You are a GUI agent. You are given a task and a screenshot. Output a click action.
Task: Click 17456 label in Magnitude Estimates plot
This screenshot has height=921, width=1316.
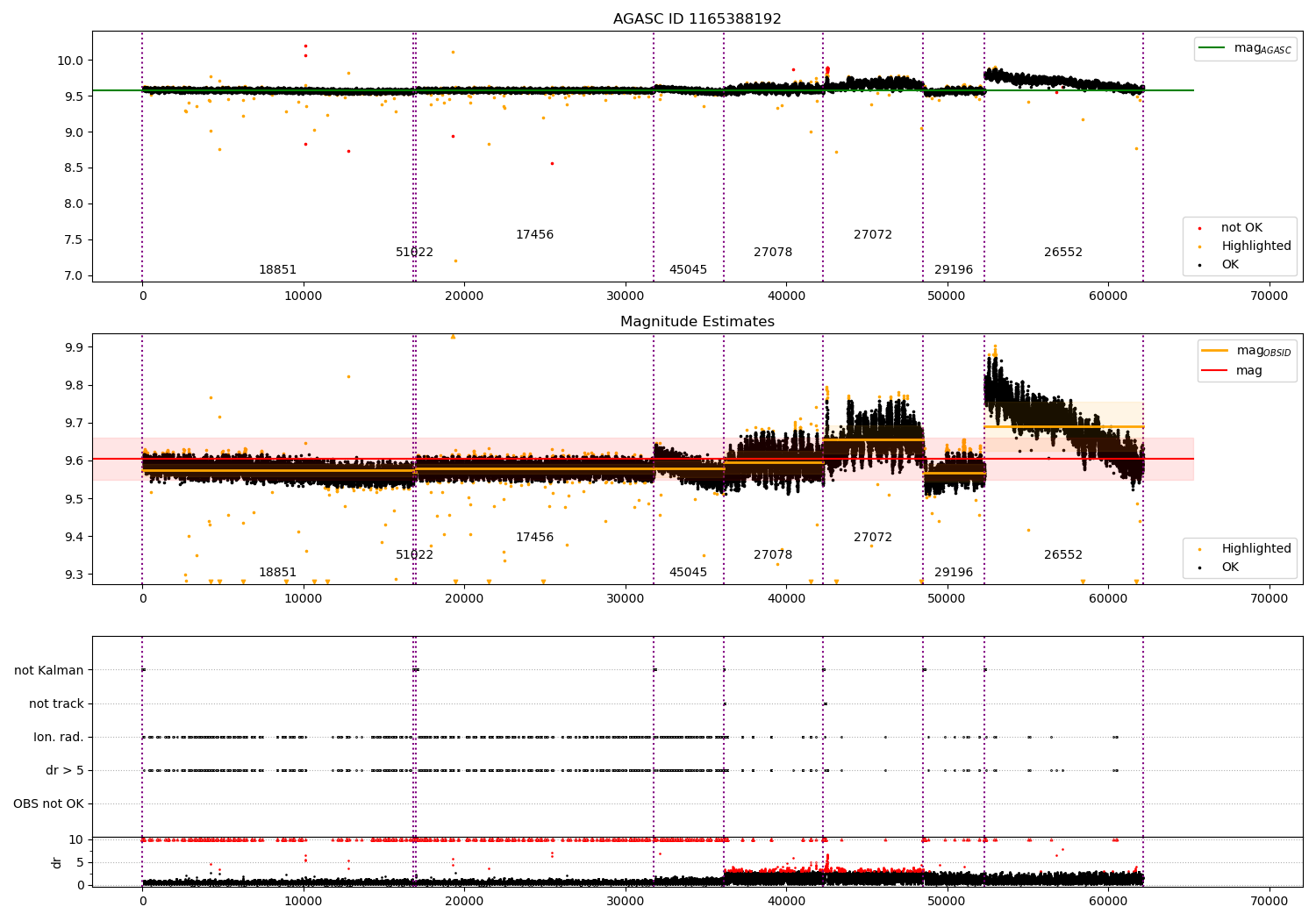pos(534,538)
